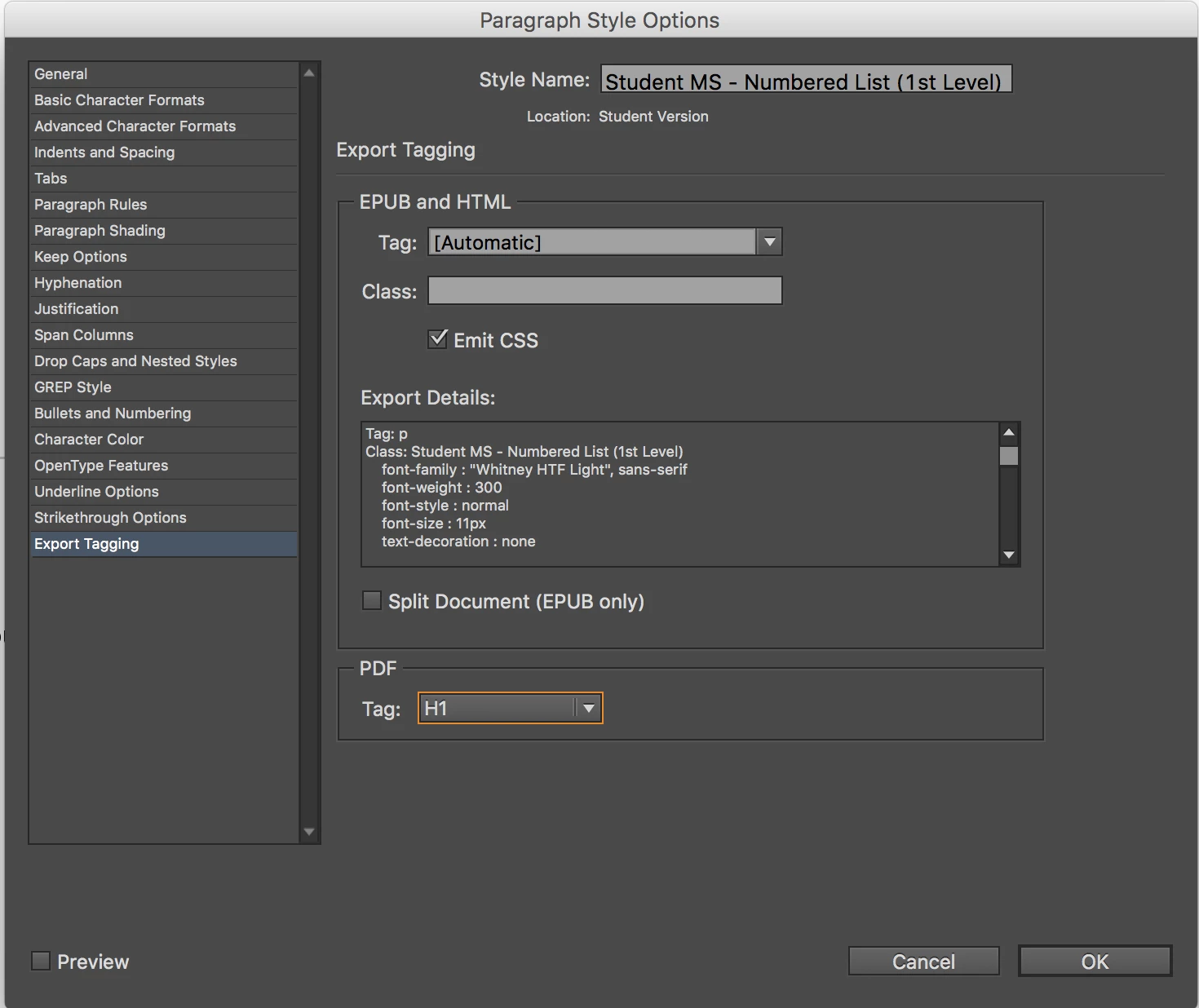
Task: Confirm with the OK button
Action: coord(1095,962)
